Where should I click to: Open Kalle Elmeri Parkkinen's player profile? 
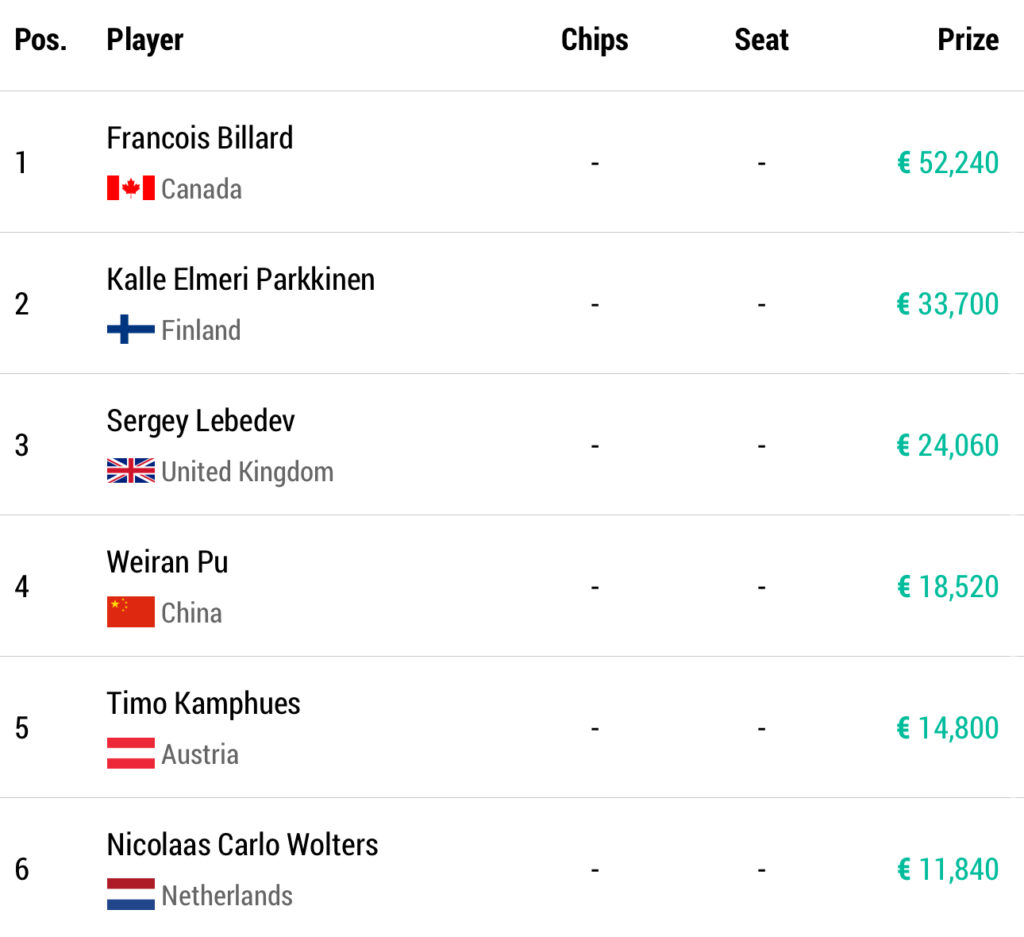[241, 279]
